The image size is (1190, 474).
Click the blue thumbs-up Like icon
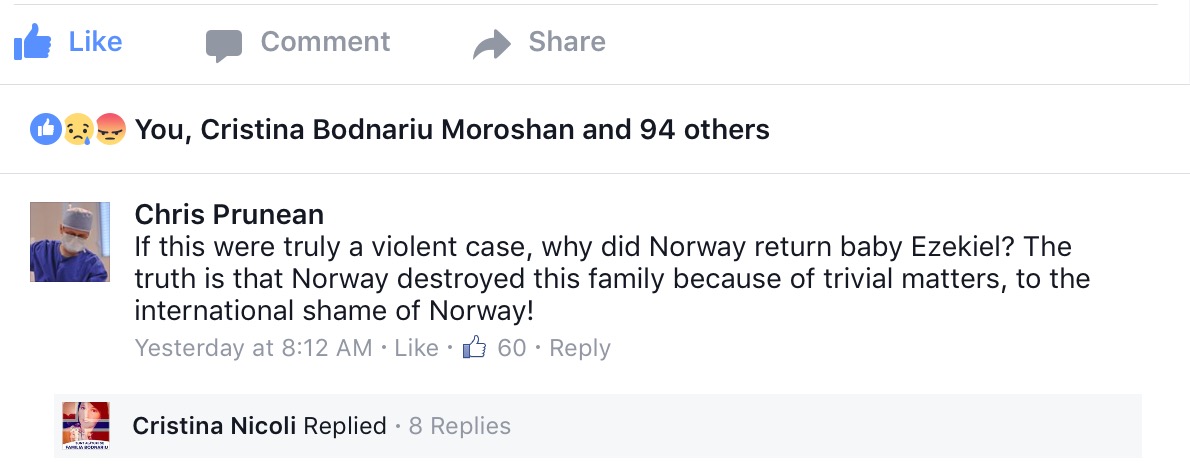pyautogui.click(x=32, y=42)
